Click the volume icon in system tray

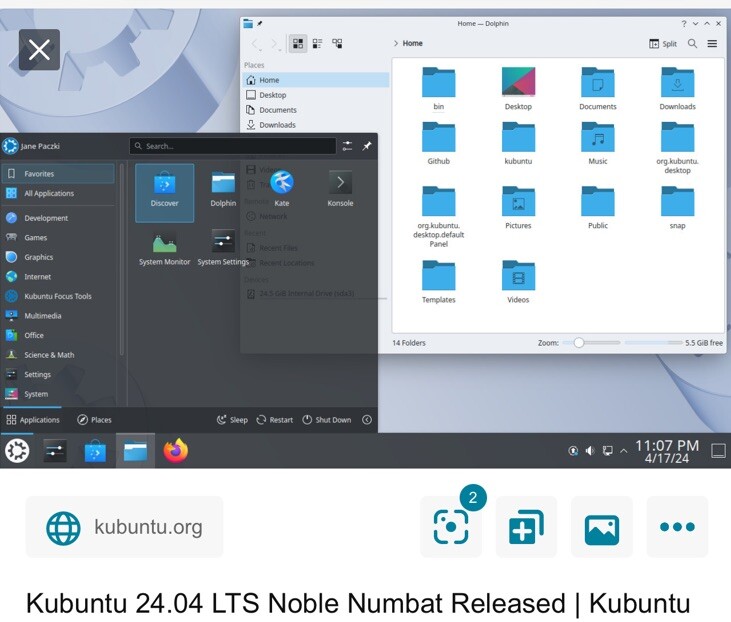click(590, 451)
